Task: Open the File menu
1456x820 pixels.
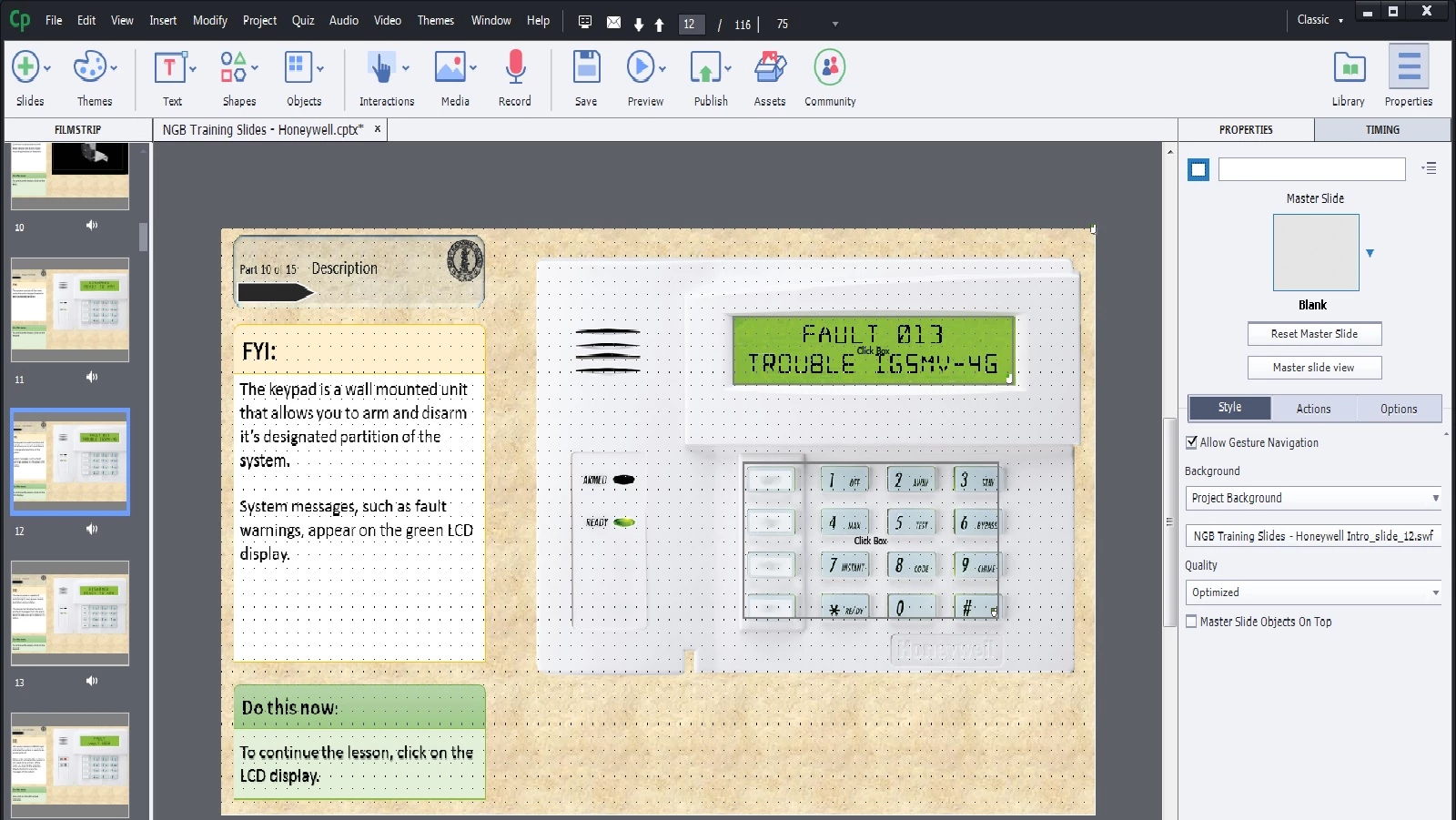Action: pos(54,20)
